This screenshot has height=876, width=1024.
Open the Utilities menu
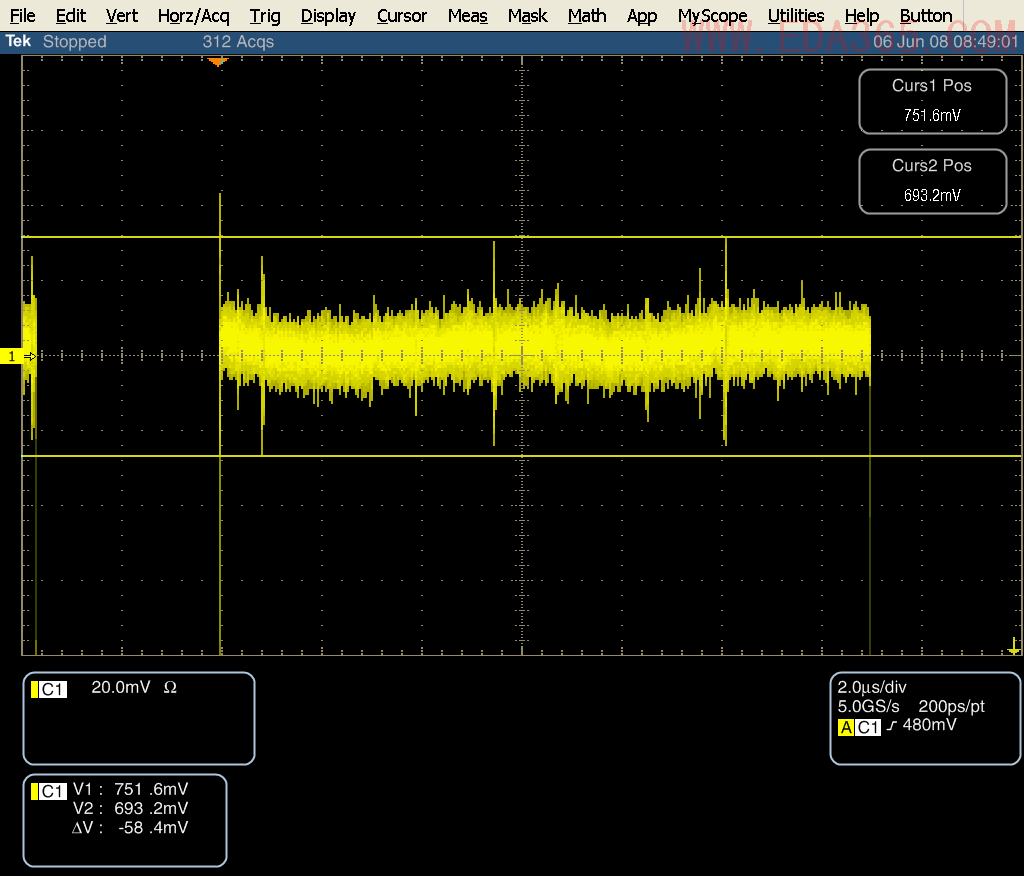[796, 16]
